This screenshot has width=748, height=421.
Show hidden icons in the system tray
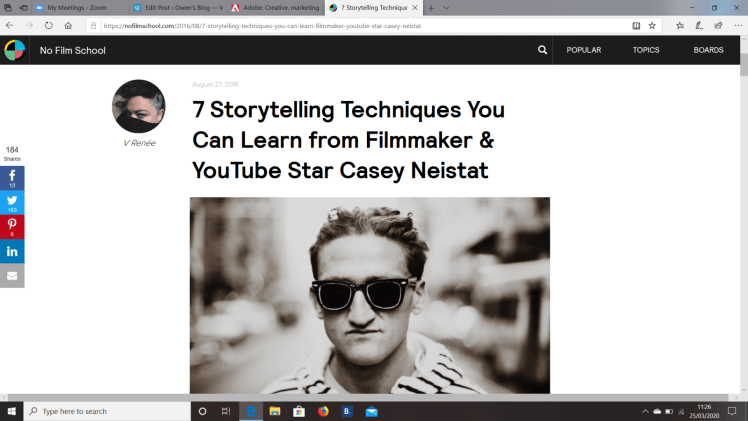(x=644, y=411)
